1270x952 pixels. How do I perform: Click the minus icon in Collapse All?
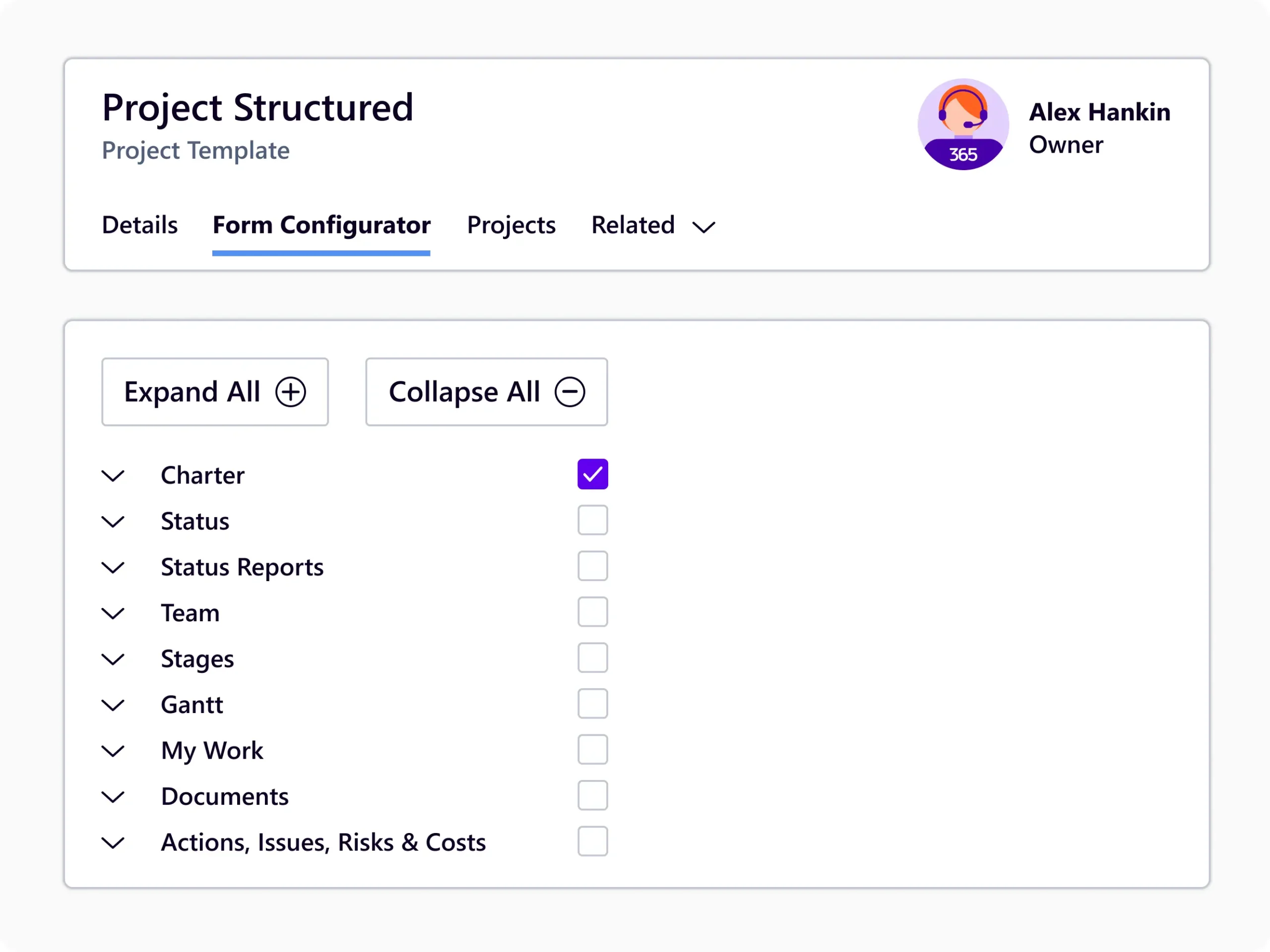click(x=570, y=392)
